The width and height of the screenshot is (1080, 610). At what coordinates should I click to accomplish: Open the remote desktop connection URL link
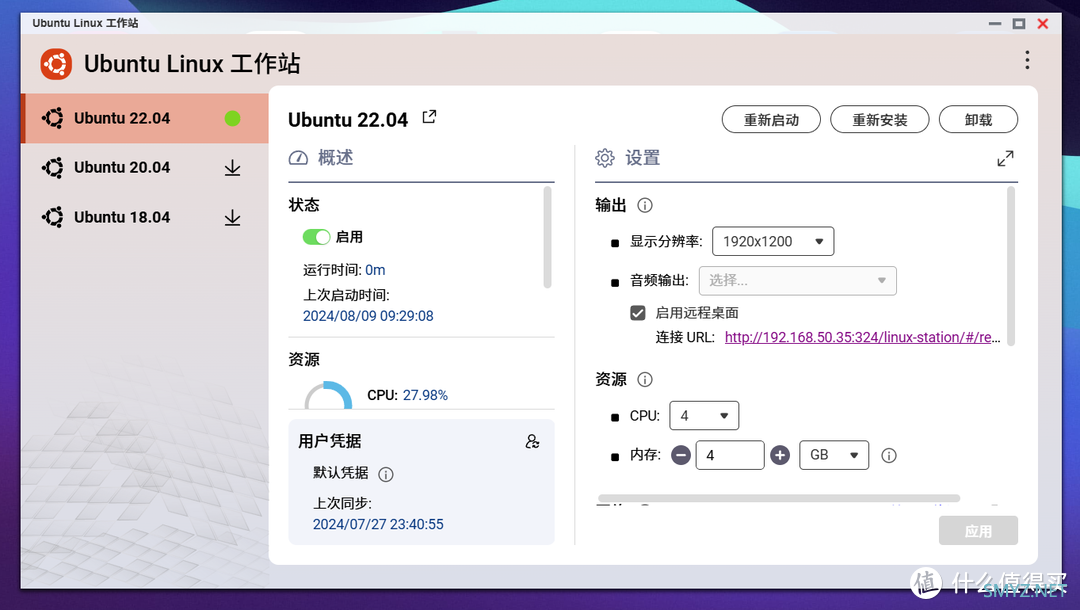tap(862, 337)
